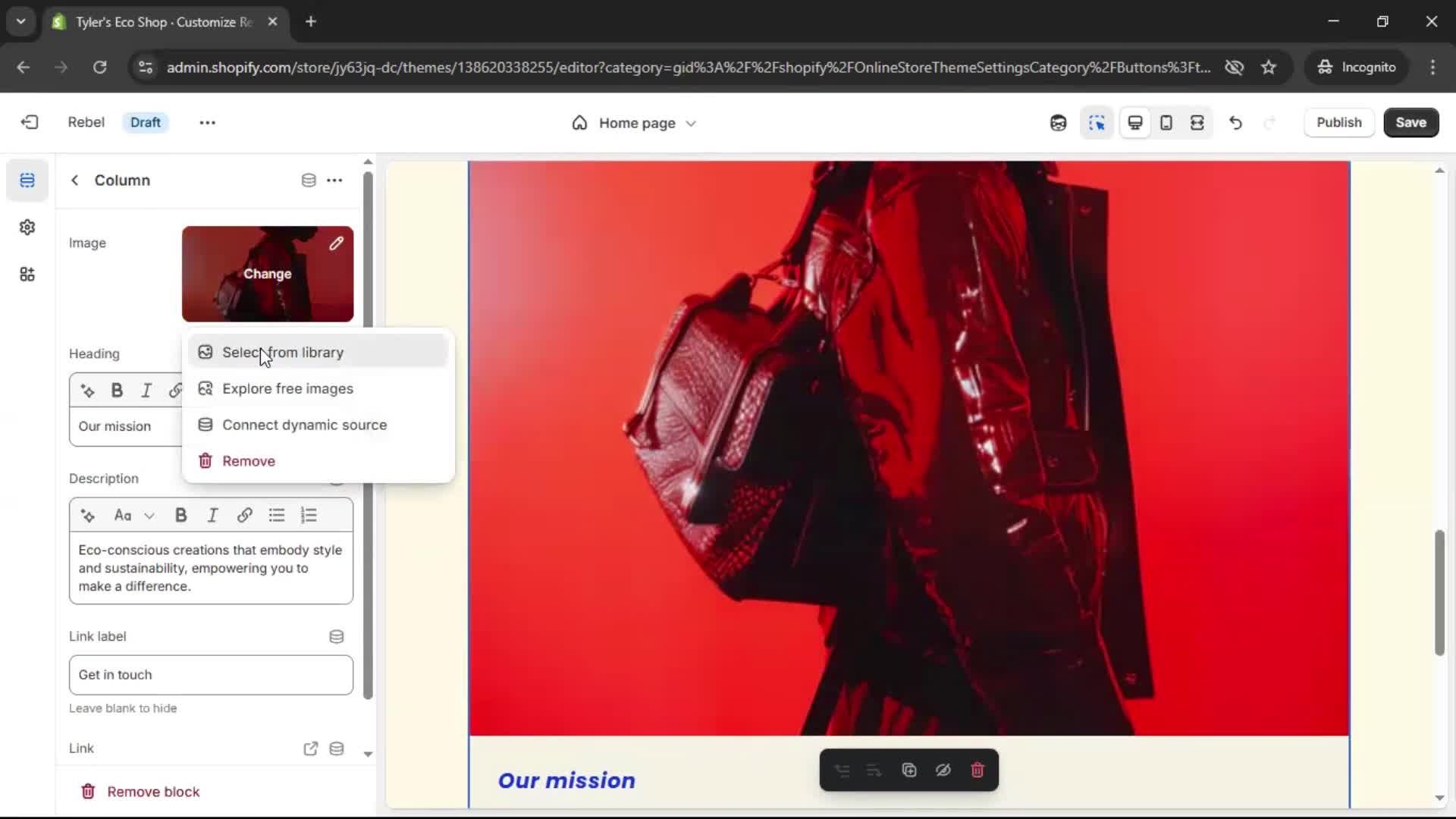This screenshot has height=819, width=1456.
Task: Hide the block with the eye-slash icon
Action: point(943,770)
